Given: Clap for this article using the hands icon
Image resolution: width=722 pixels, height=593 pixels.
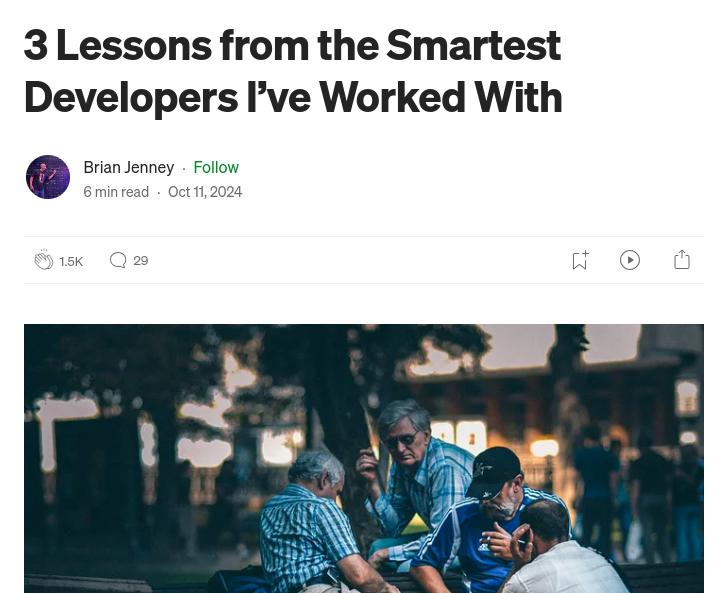Looking at the screenshot, I should click(x=44, y=260).
